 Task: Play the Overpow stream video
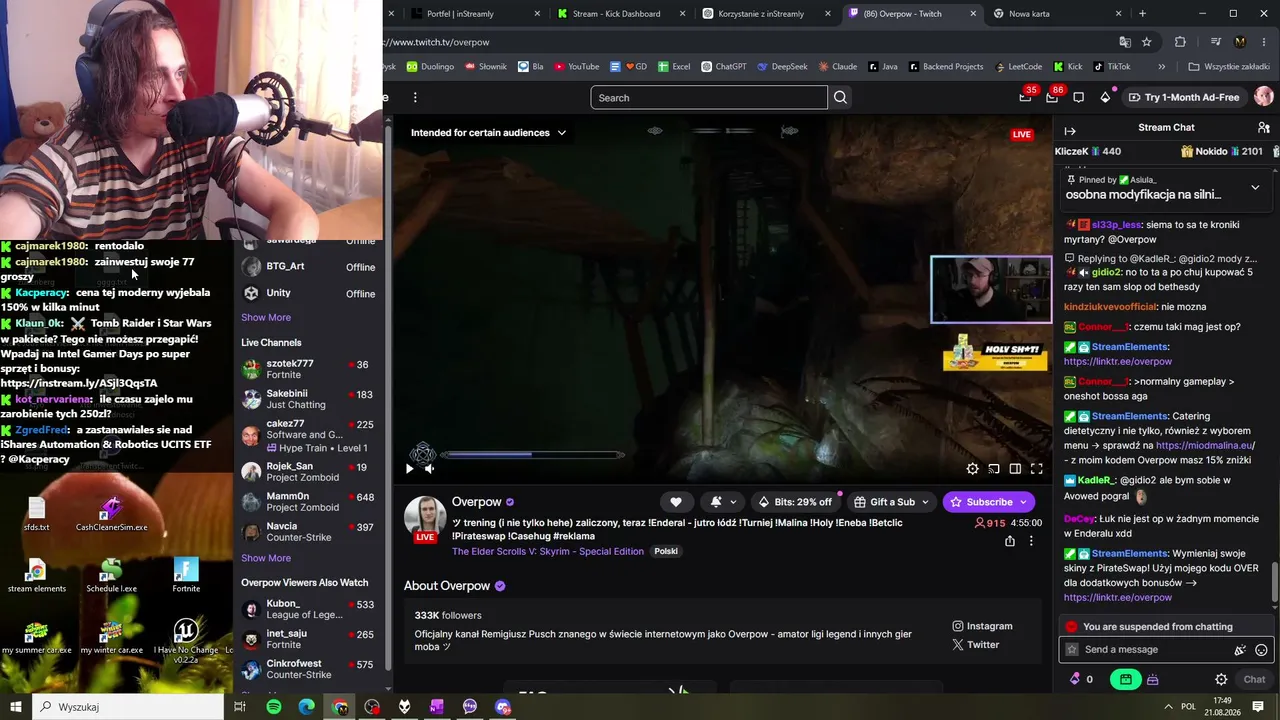pos(409,468)
